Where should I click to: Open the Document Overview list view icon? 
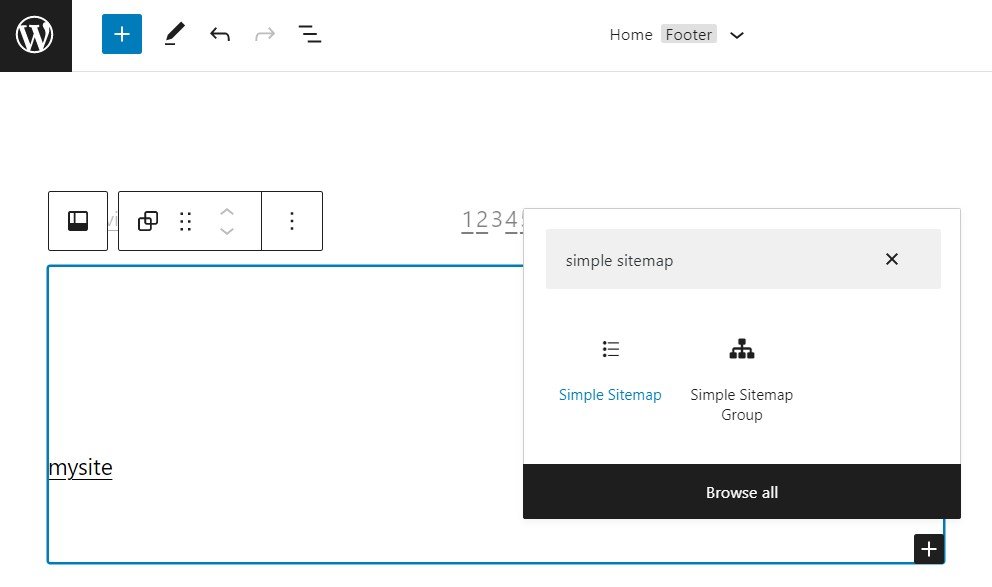point(310,34)
